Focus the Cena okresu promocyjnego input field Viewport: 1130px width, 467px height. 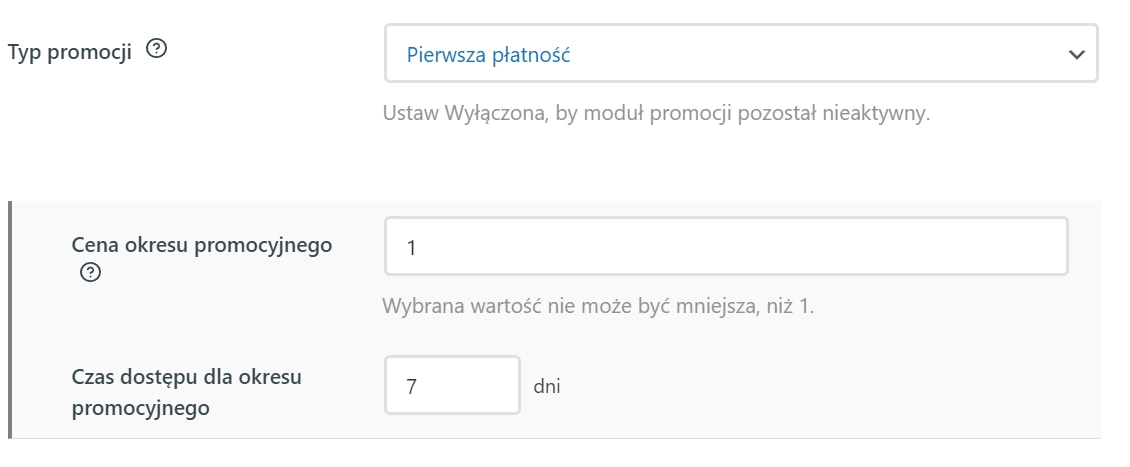pyautogui.click(x=726, y=246)
